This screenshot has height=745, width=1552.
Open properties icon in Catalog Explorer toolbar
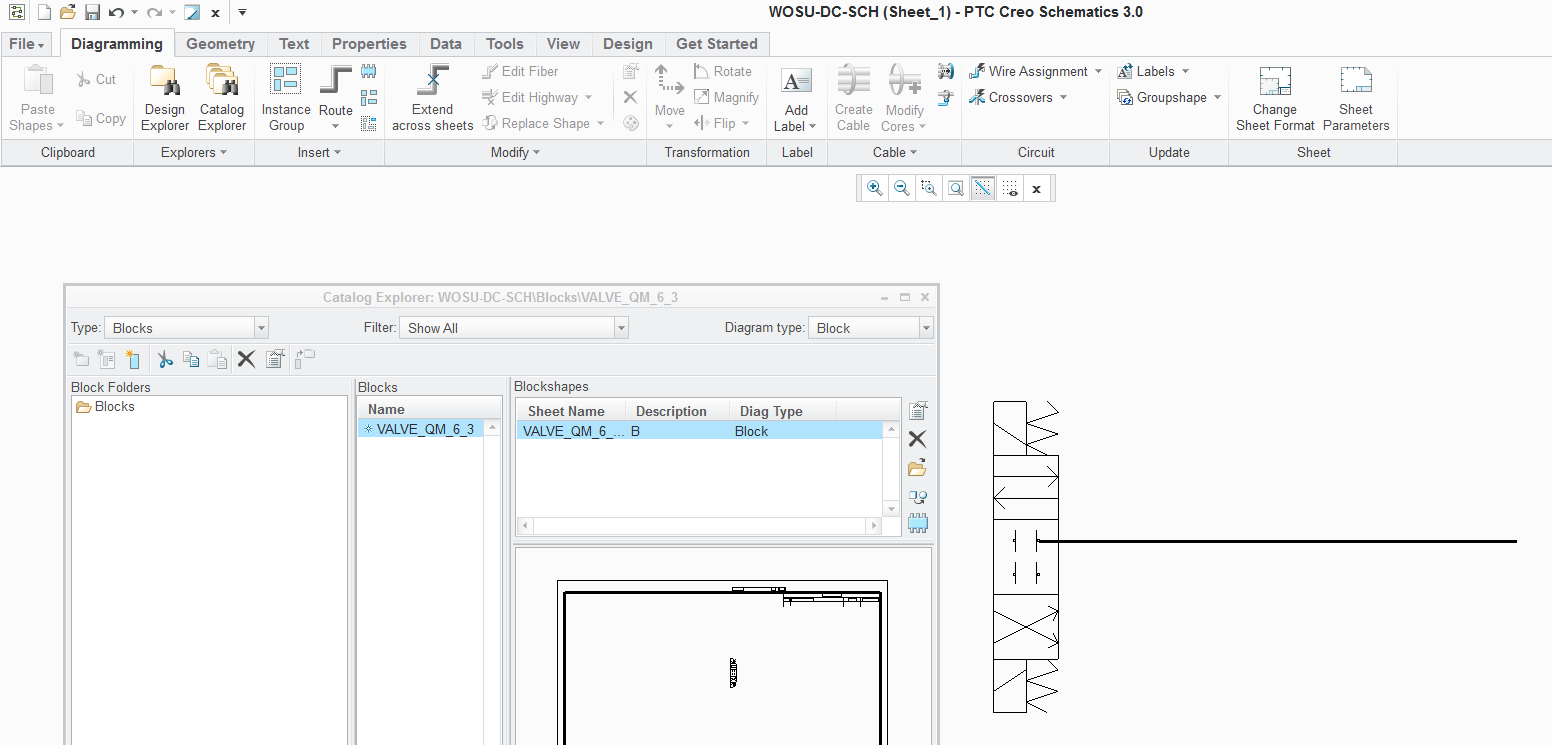(x=276, y=360)
